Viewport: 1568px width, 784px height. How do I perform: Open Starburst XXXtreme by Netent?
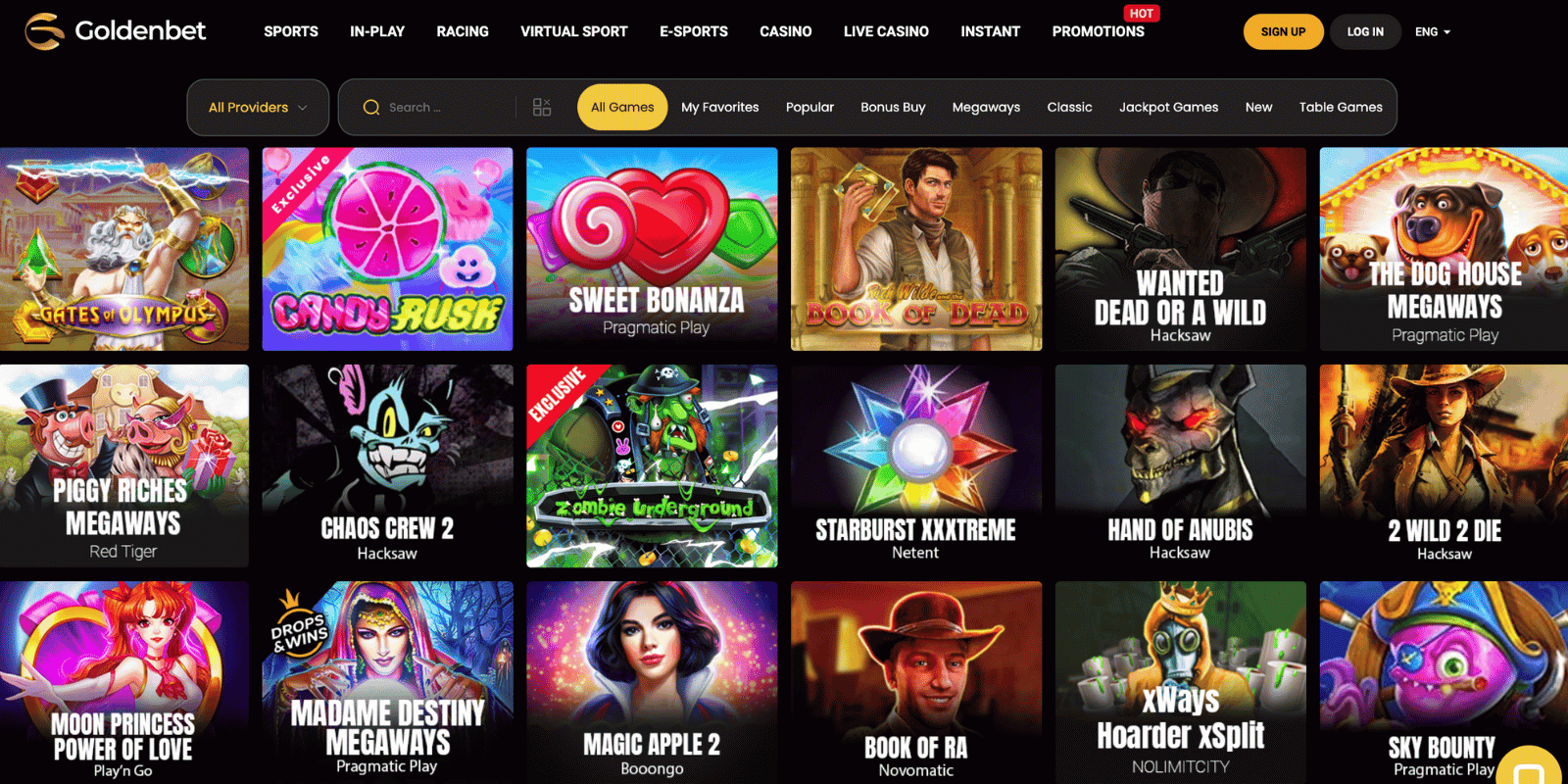coord(916,465)
